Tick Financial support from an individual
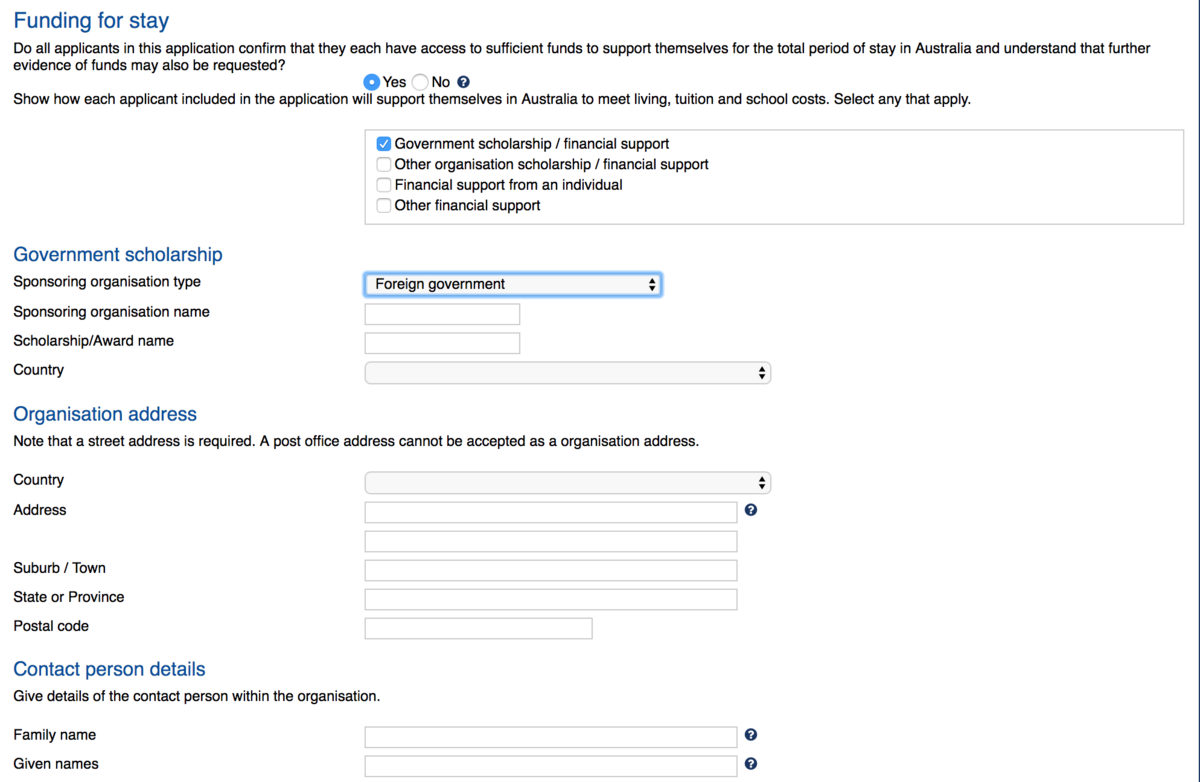 point(384,185)
